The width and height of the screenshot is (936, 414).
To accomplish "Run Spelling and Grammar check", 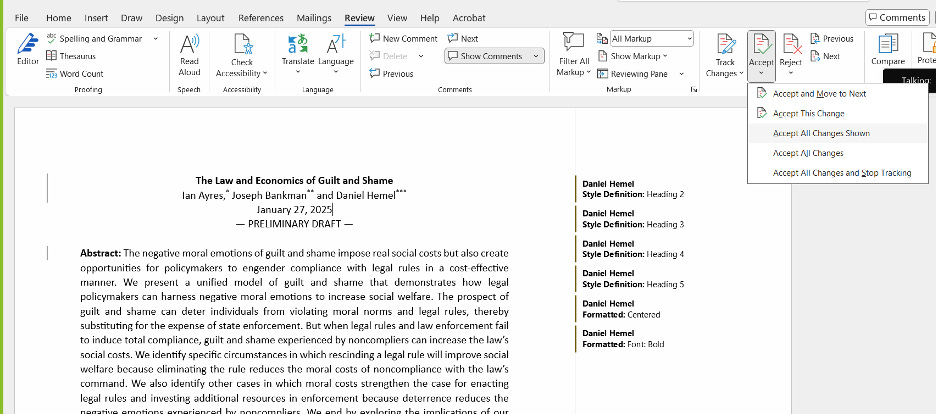I will [94, 39].
